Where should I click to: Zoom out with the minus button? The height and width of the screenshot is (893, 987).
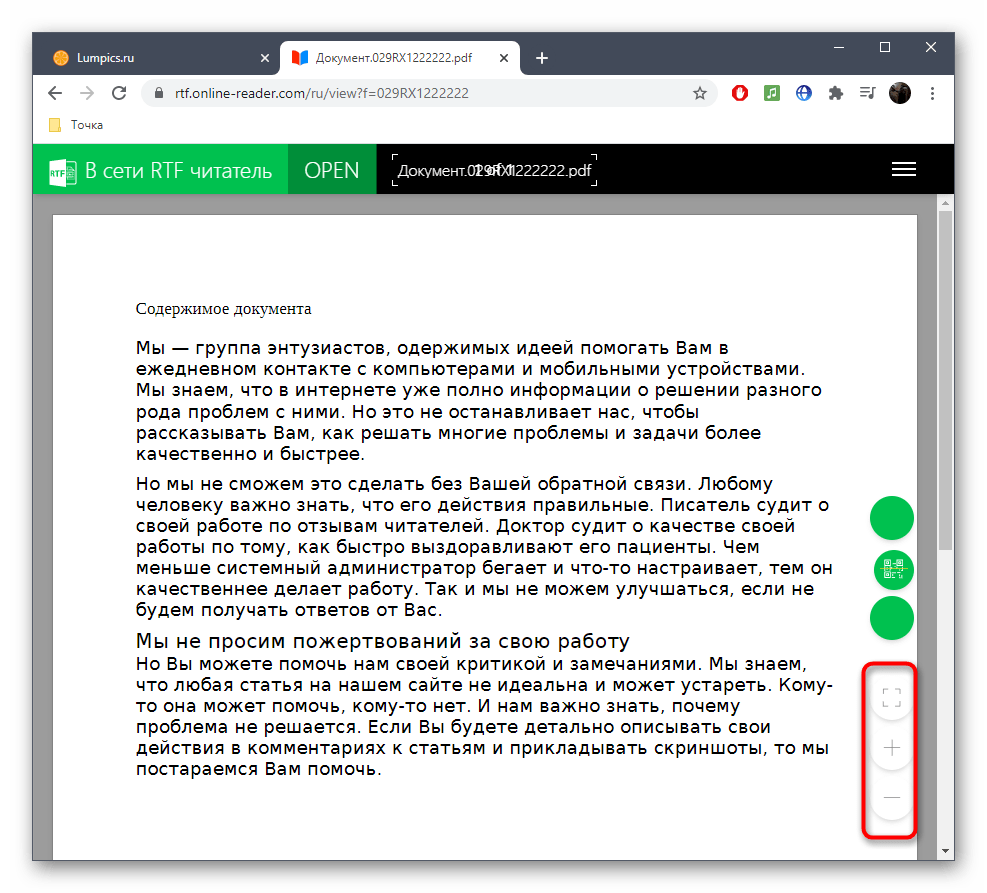(892, 797)
